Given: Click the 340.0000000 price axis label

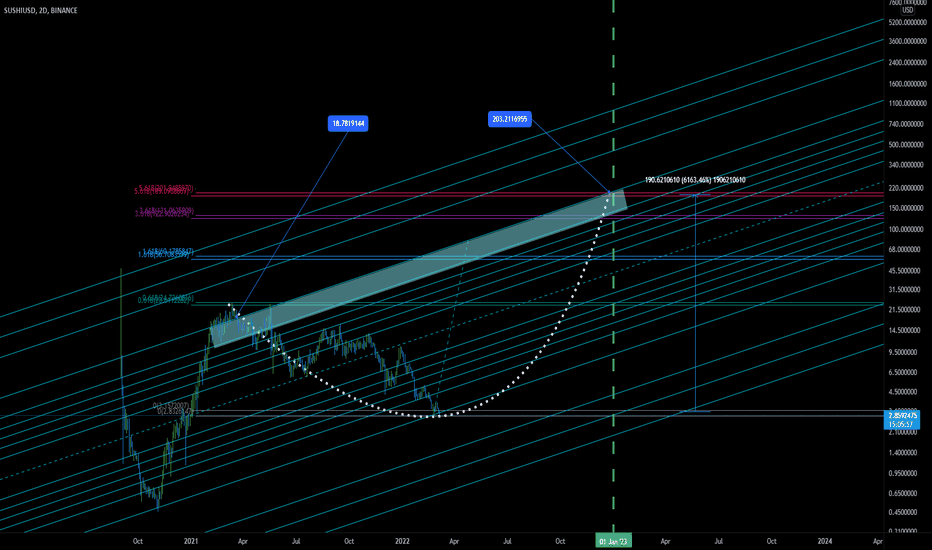Looking at the screenshot, I should tap(908, 165).
